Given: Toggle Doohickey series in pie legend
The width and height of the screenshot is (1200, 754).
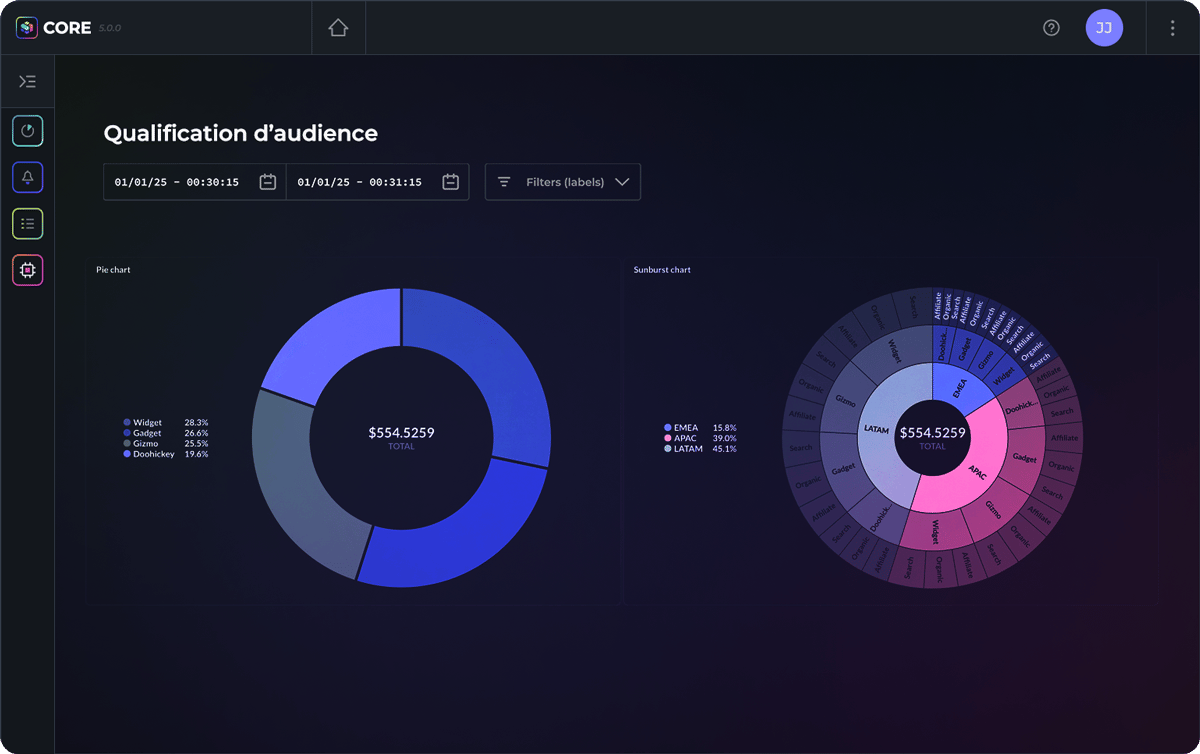Looking at the screenshot, I should [x=153, y=454].
